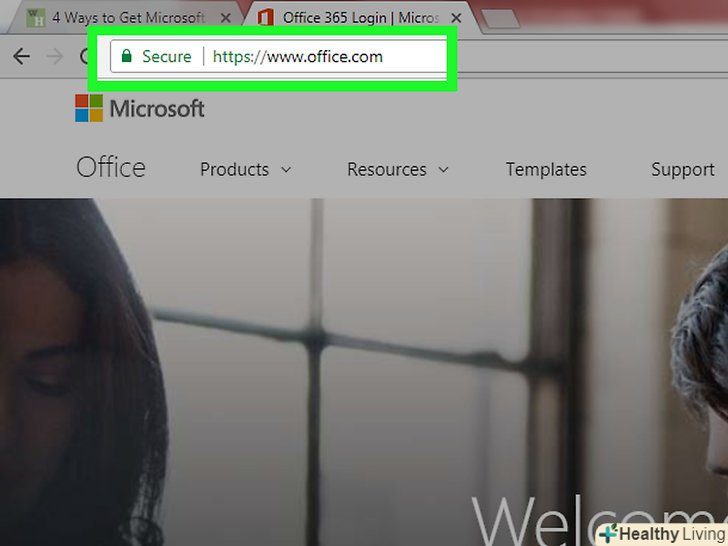Click the browser forward arrow
The height and width of the screenshot is (546, 728).
point(55,56)
